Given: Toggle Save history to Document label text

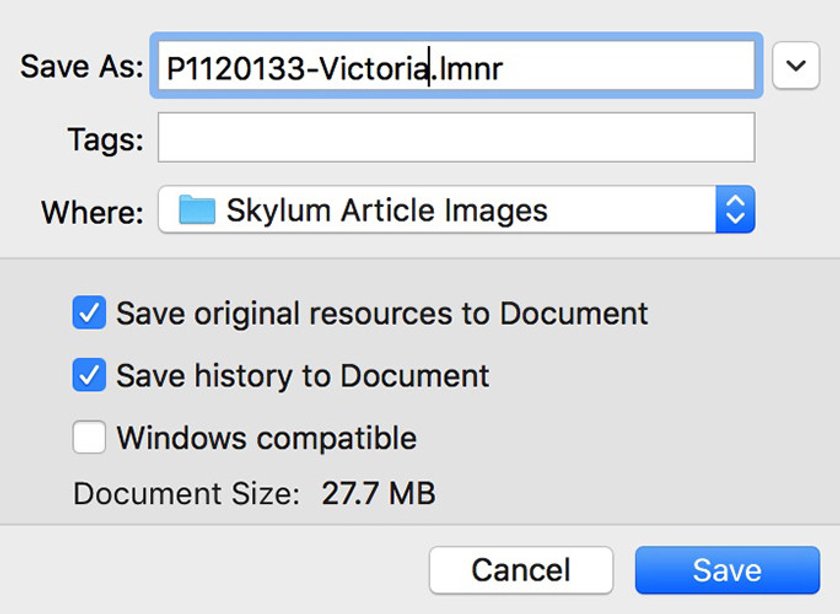Looking at the screenshot, I should (303, 376).
